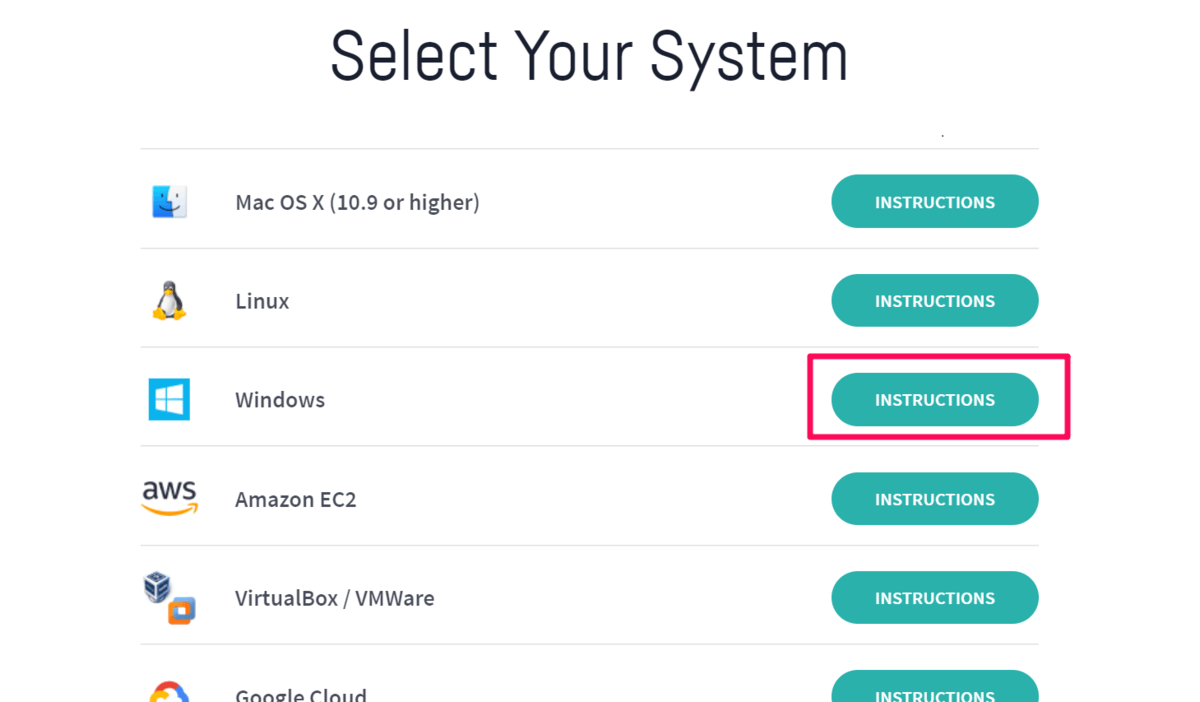The height and width of the screenshot is (702, 1200).
Task: Open Instructions for Mac OS X
Action: 934,202
